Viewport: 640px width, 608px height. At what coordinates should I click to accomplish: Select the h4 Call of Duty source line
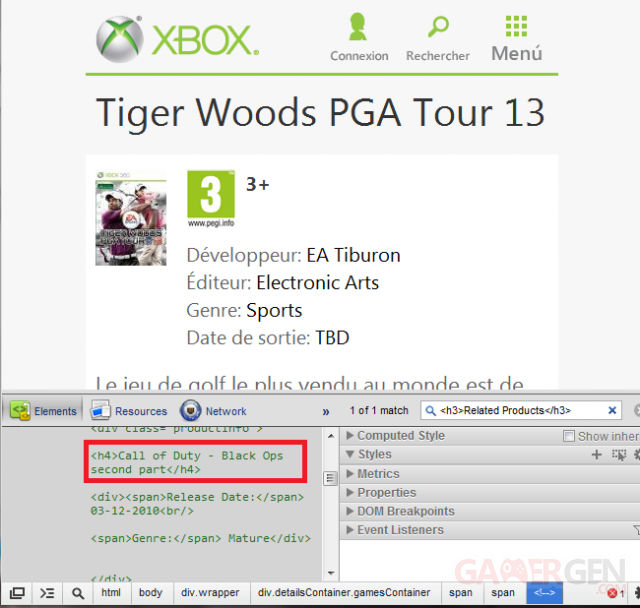(x=187, y=462)
